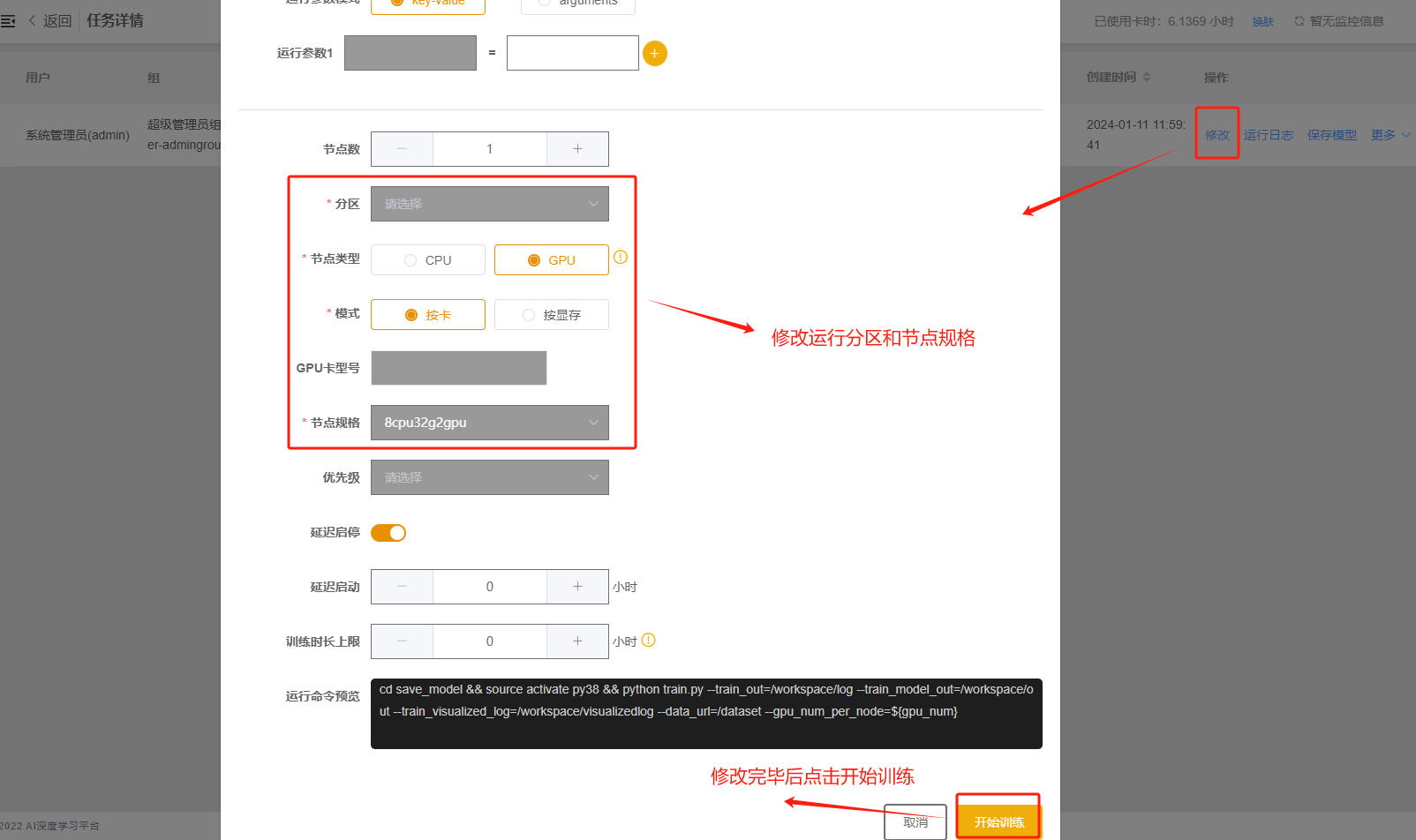
Task: Click the info icon beside GPU node type
Action: (x=621, y=258)
